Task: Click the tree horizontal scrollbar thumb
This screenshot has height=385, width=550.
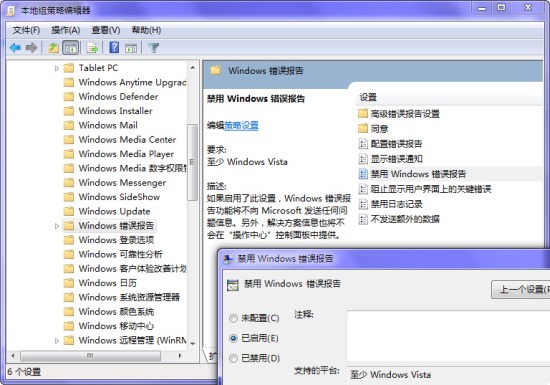Action: coord(90,356)
